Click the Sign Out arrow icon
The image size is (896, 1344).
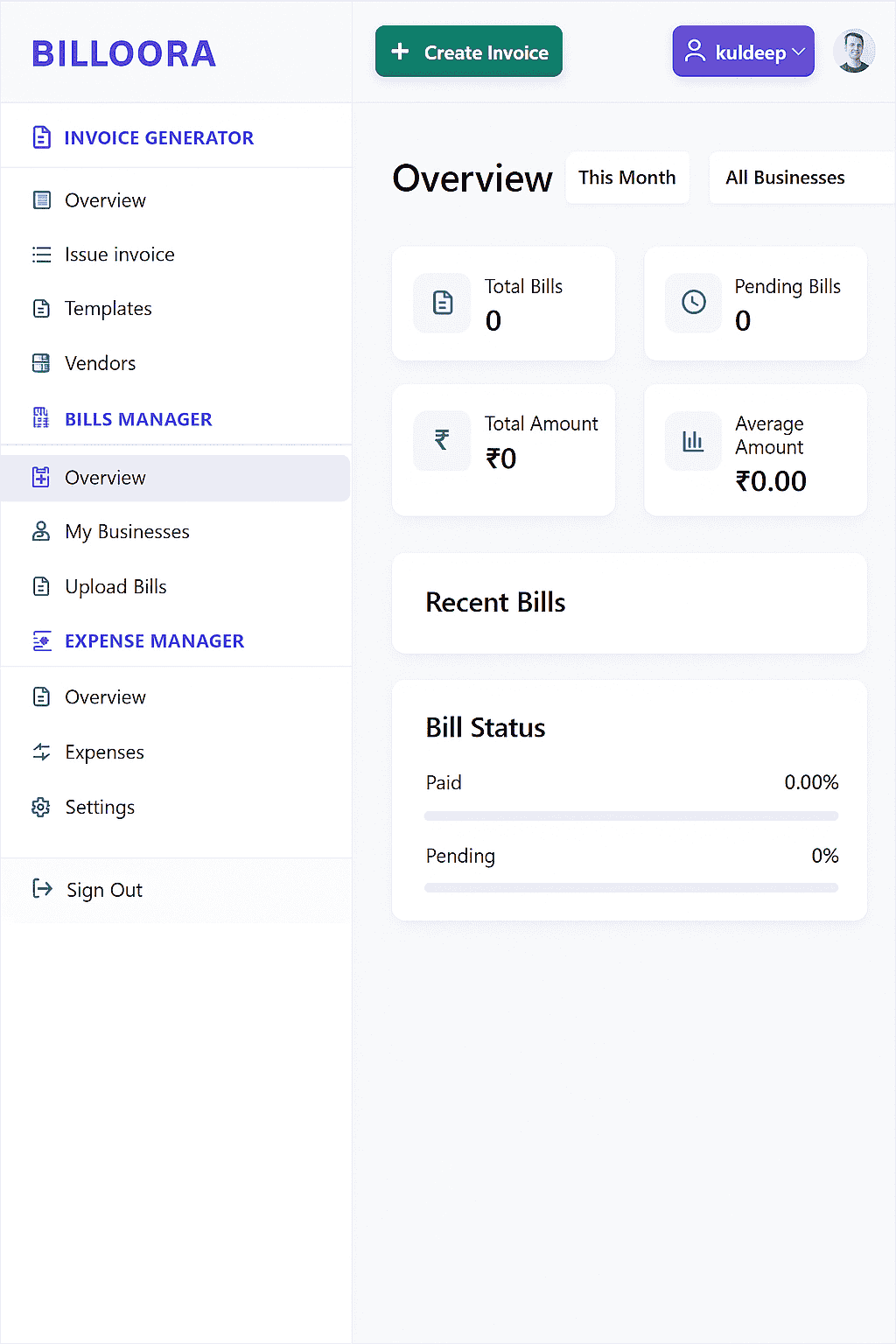(x=42, y=889)
